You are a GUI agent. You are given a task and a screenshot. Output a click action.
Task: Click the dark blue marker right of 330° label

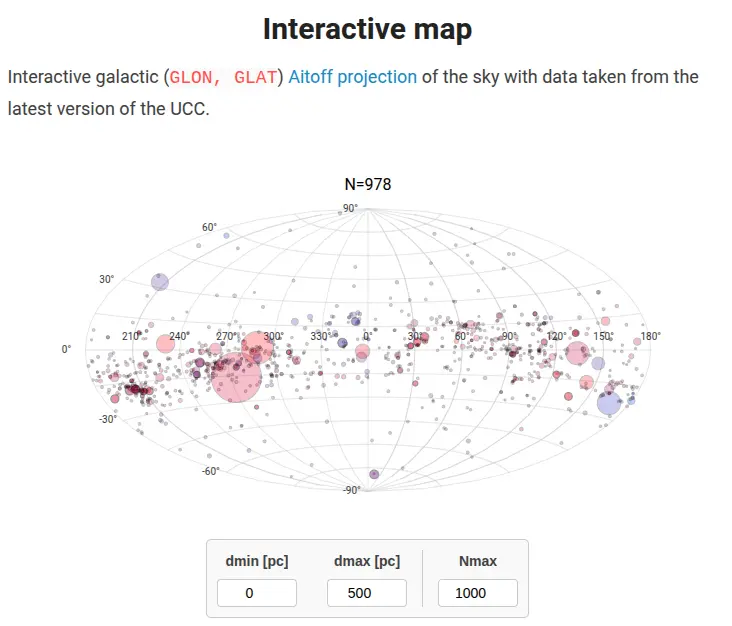342,343
